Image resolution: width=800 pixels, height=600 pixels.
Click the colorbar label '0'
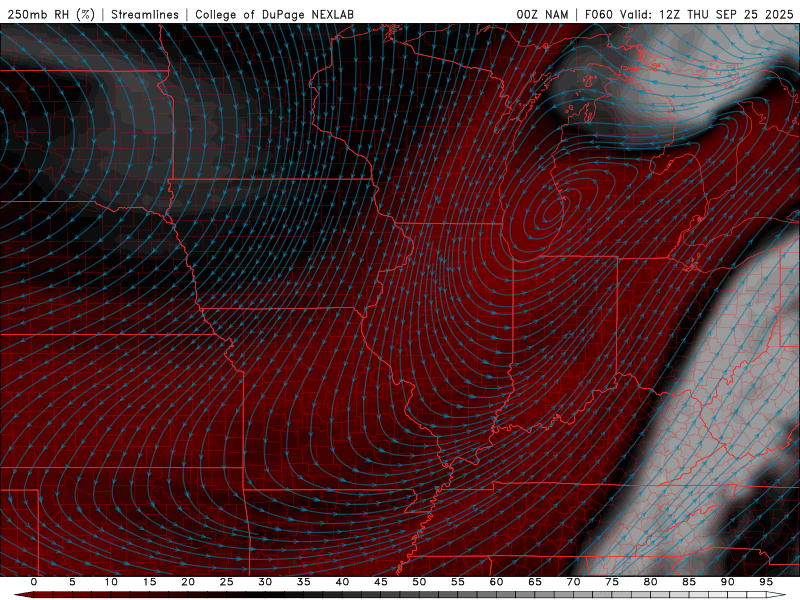pos(34,582)
